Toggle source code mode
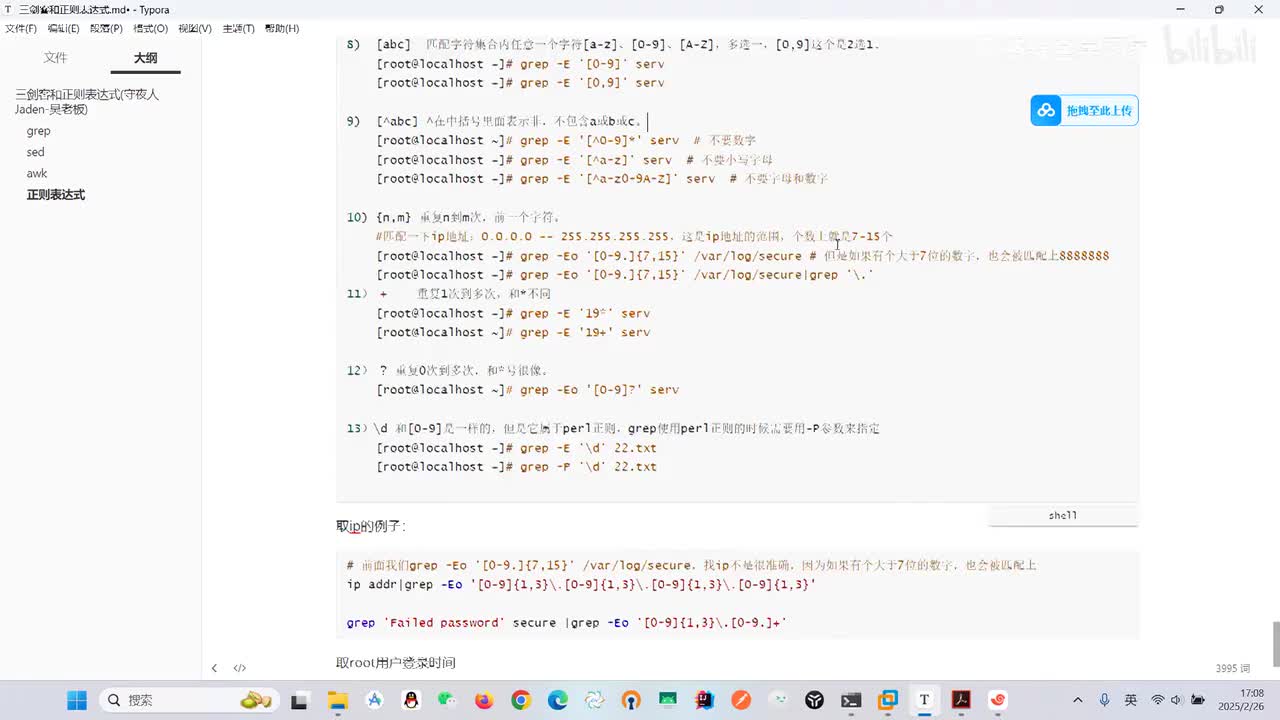 pyautogui.click(x=240, y=668)
